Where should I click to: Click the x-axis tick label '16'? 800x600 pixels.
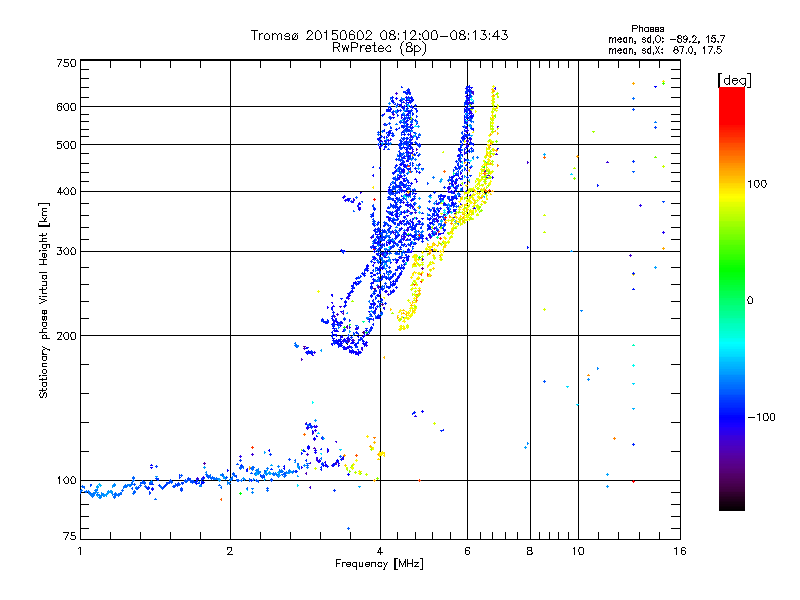680,551
